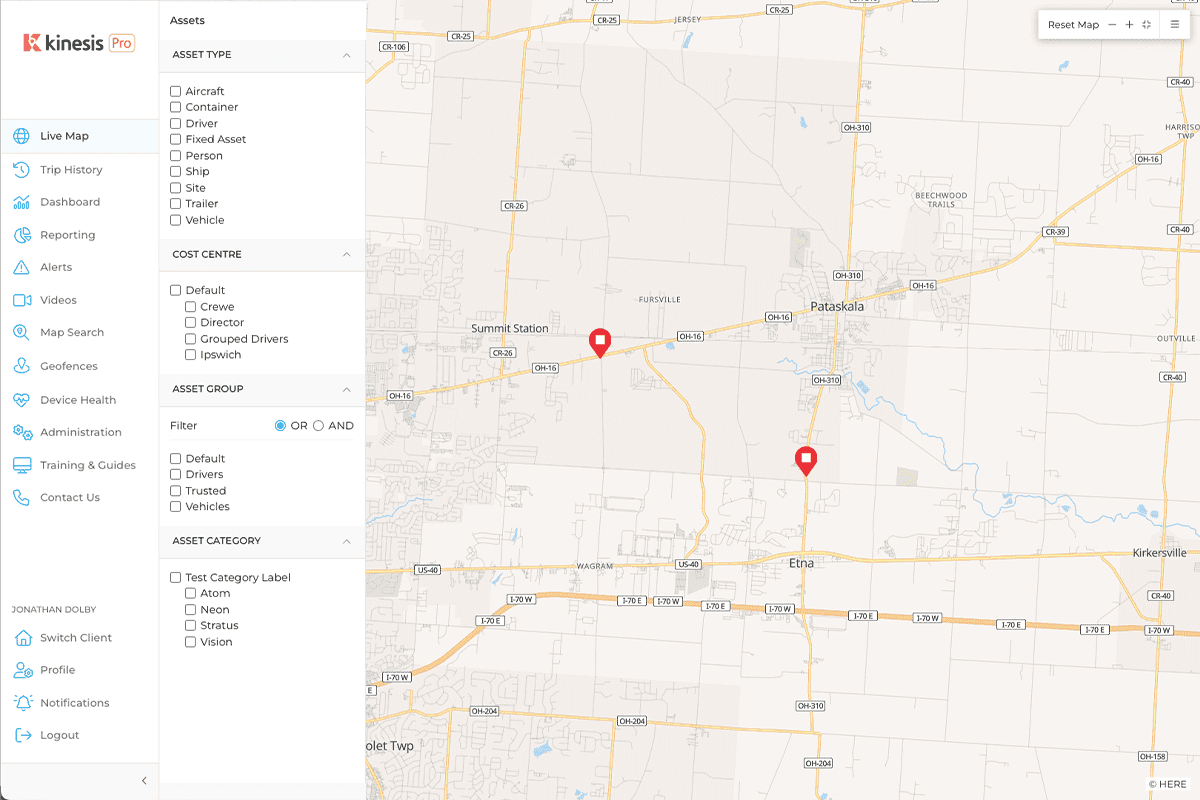Open Trip History from the sidebar

pos(71,170)
